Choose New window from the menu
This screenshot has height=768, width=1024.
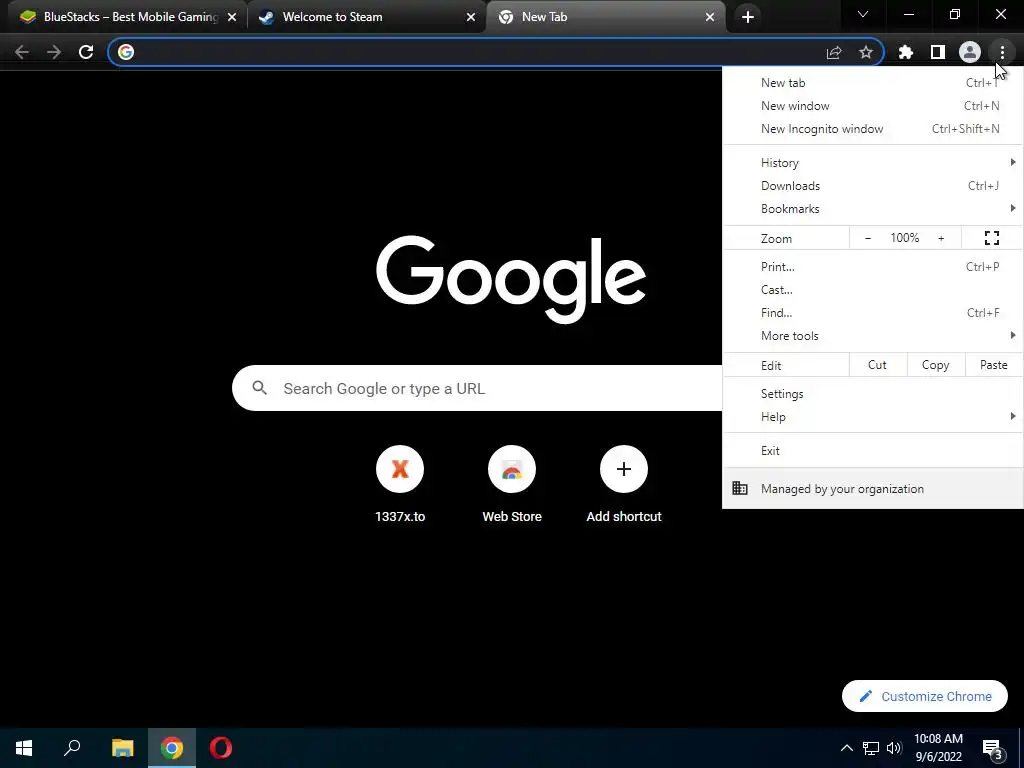click(x=872, y=106)
